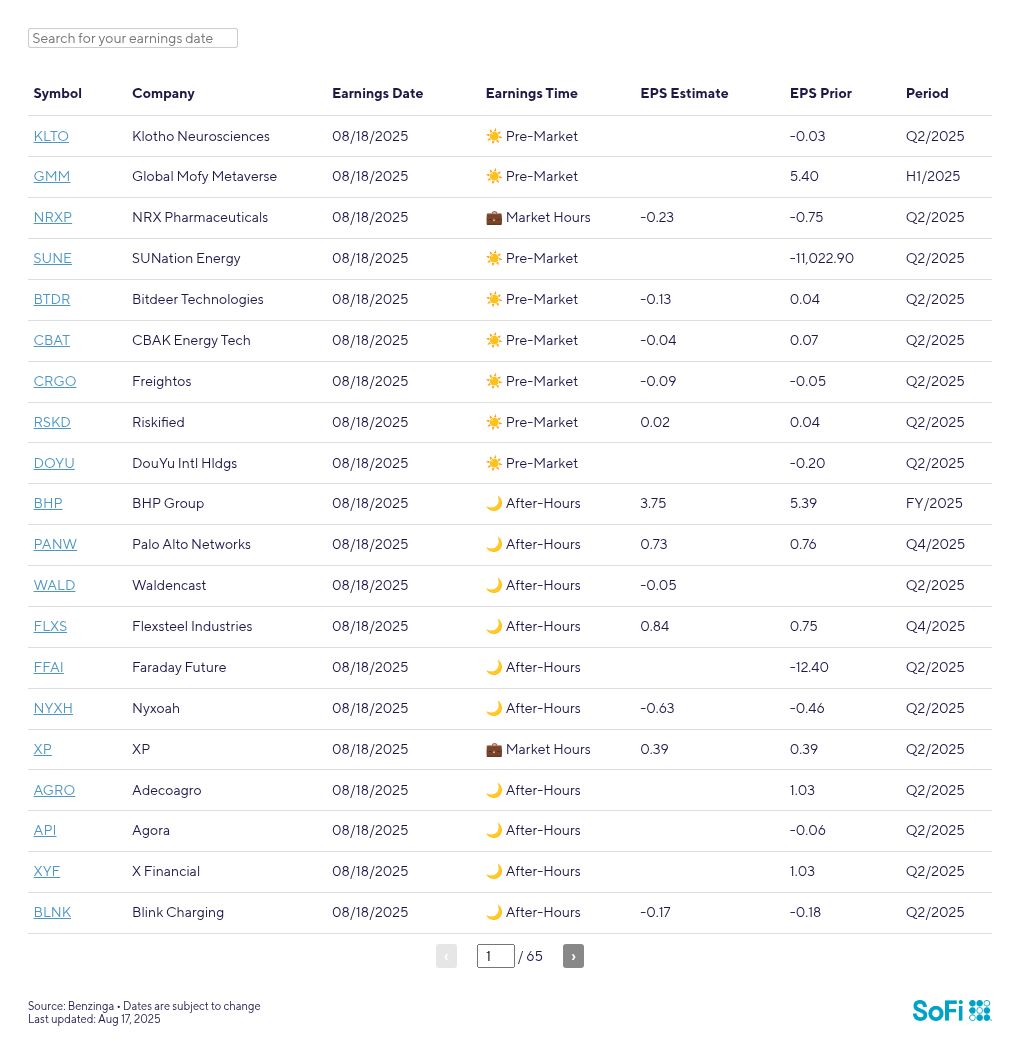The image size is (1020, 1053).
Task: Click the moon icon in the Palo Alto Networks row
Action: [494, 545]
